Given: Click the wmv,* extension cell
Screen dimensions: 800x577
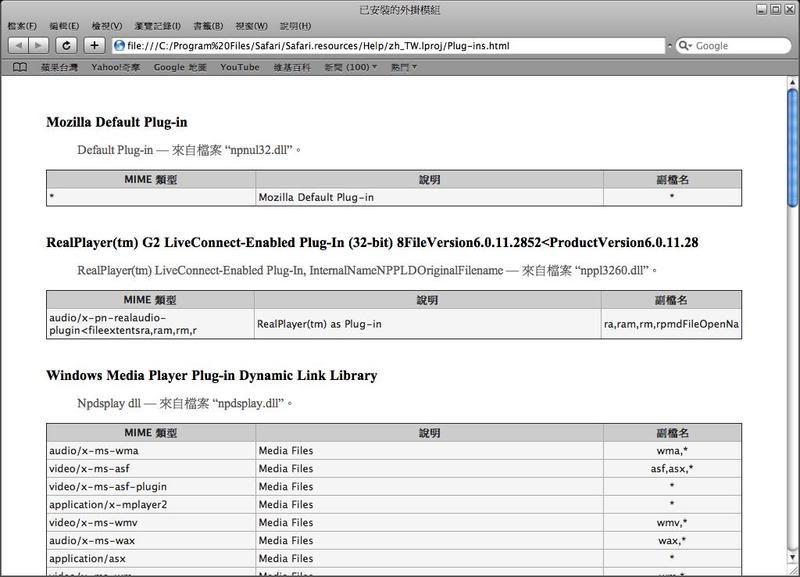Looking at the screenshot, I should [x=672, y=522].
